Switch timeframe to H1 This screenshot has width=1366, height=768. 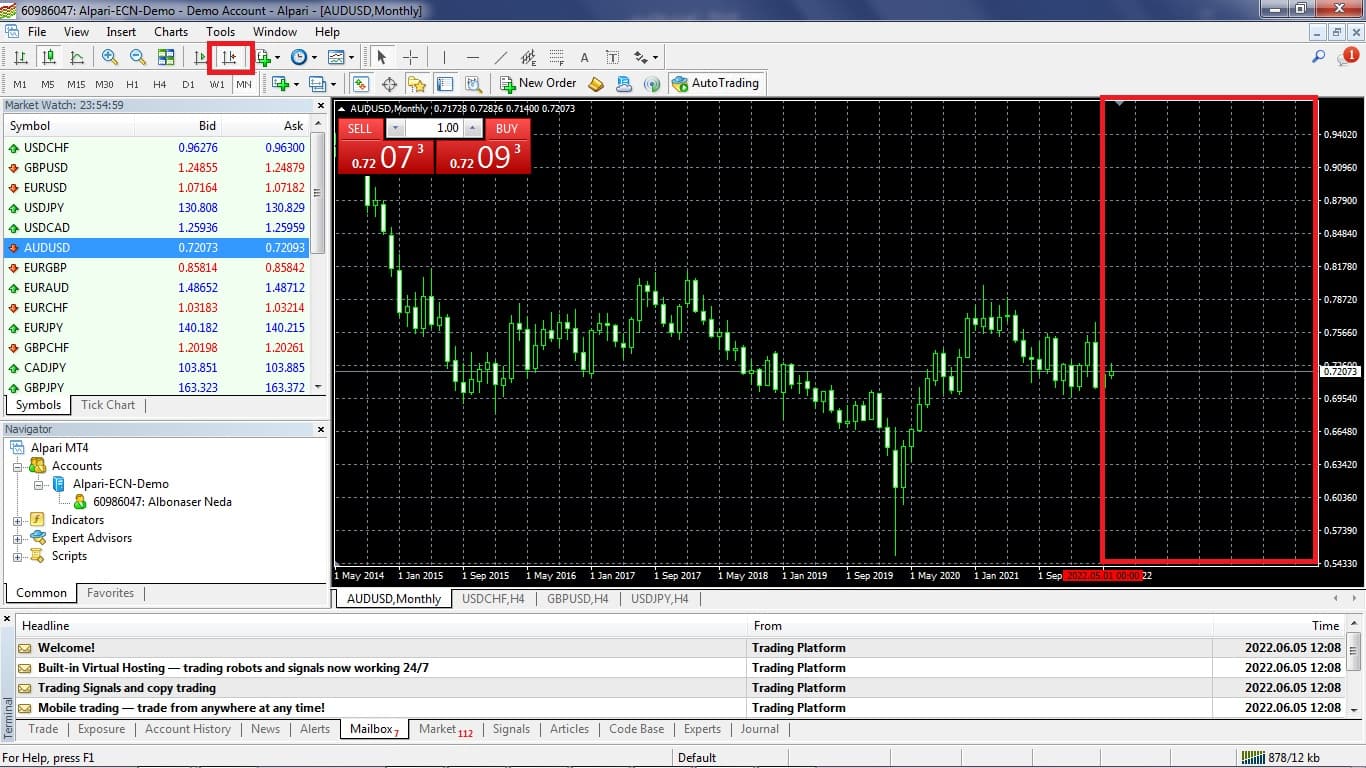(132, 84)
